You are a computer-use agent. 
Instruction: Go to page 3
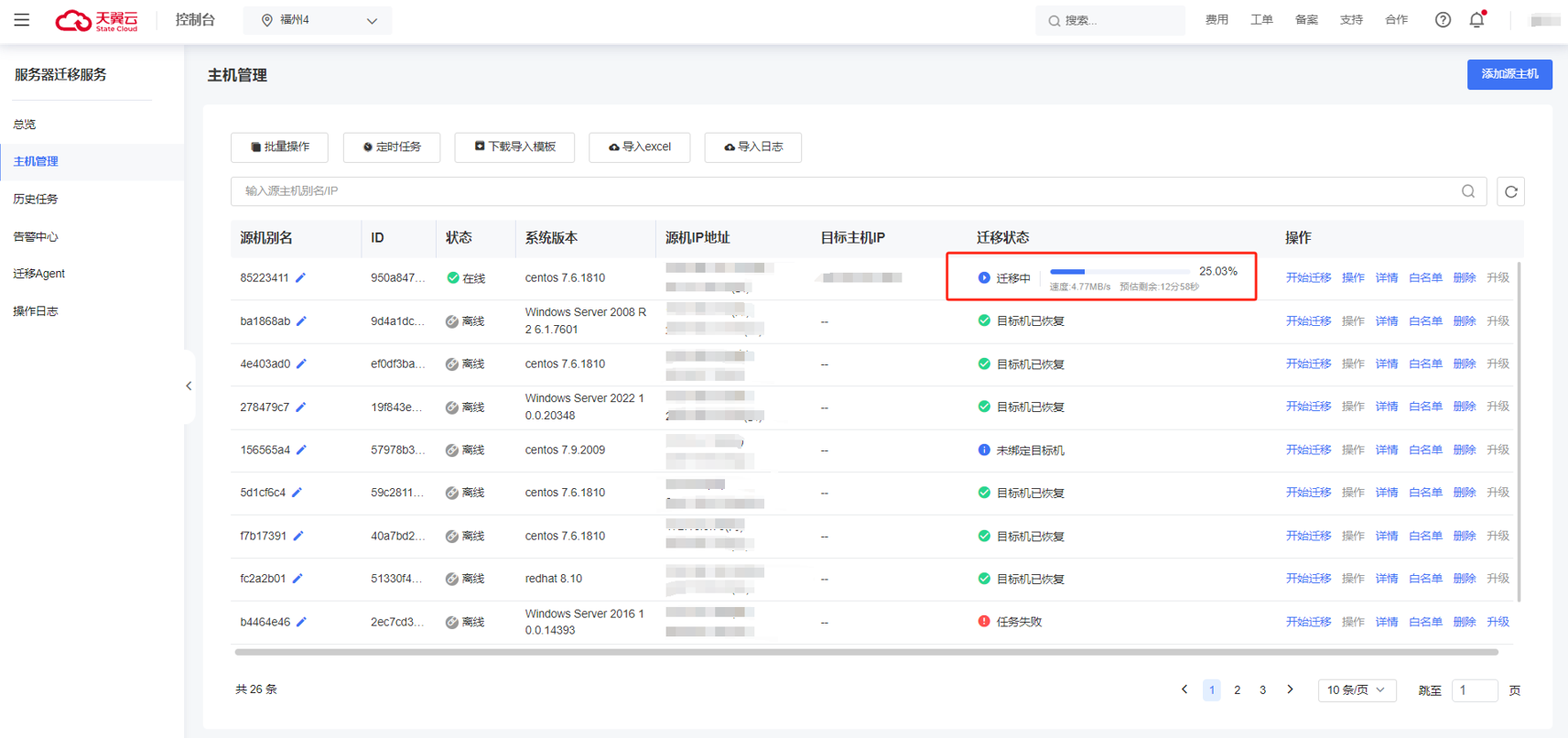pyautogui.click(x=1262, y=690)
